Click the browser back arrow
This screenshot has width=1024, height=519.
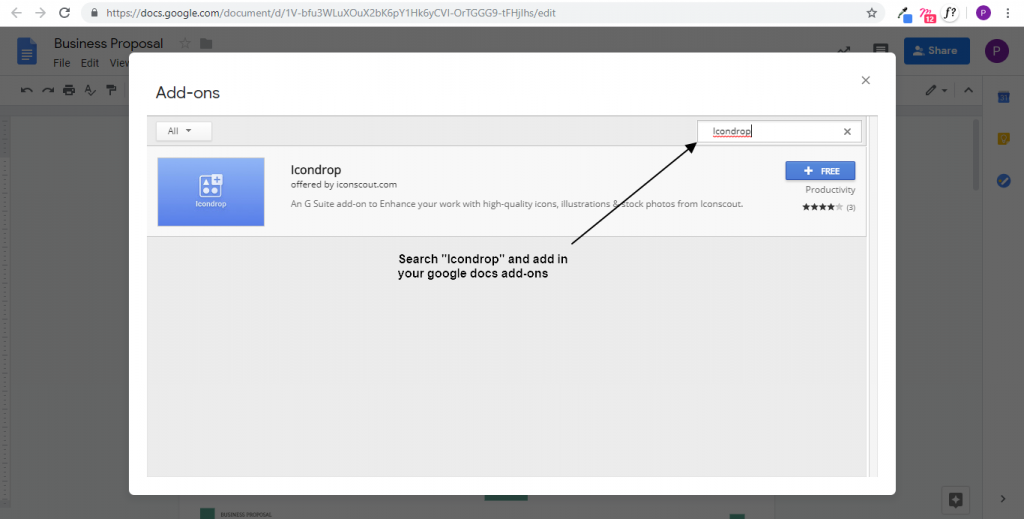16,13
